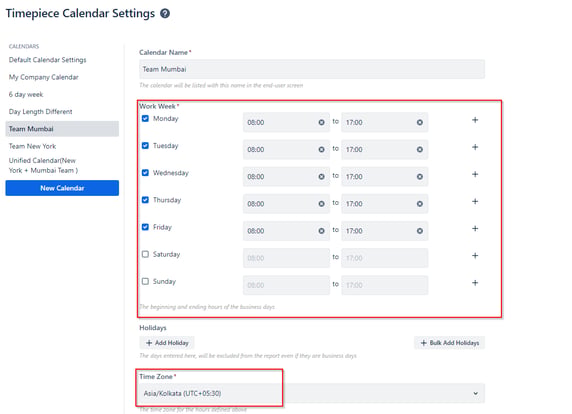Clear the Thursday end time 17:00
Screen dimensions: 572x414
(420, 204)
